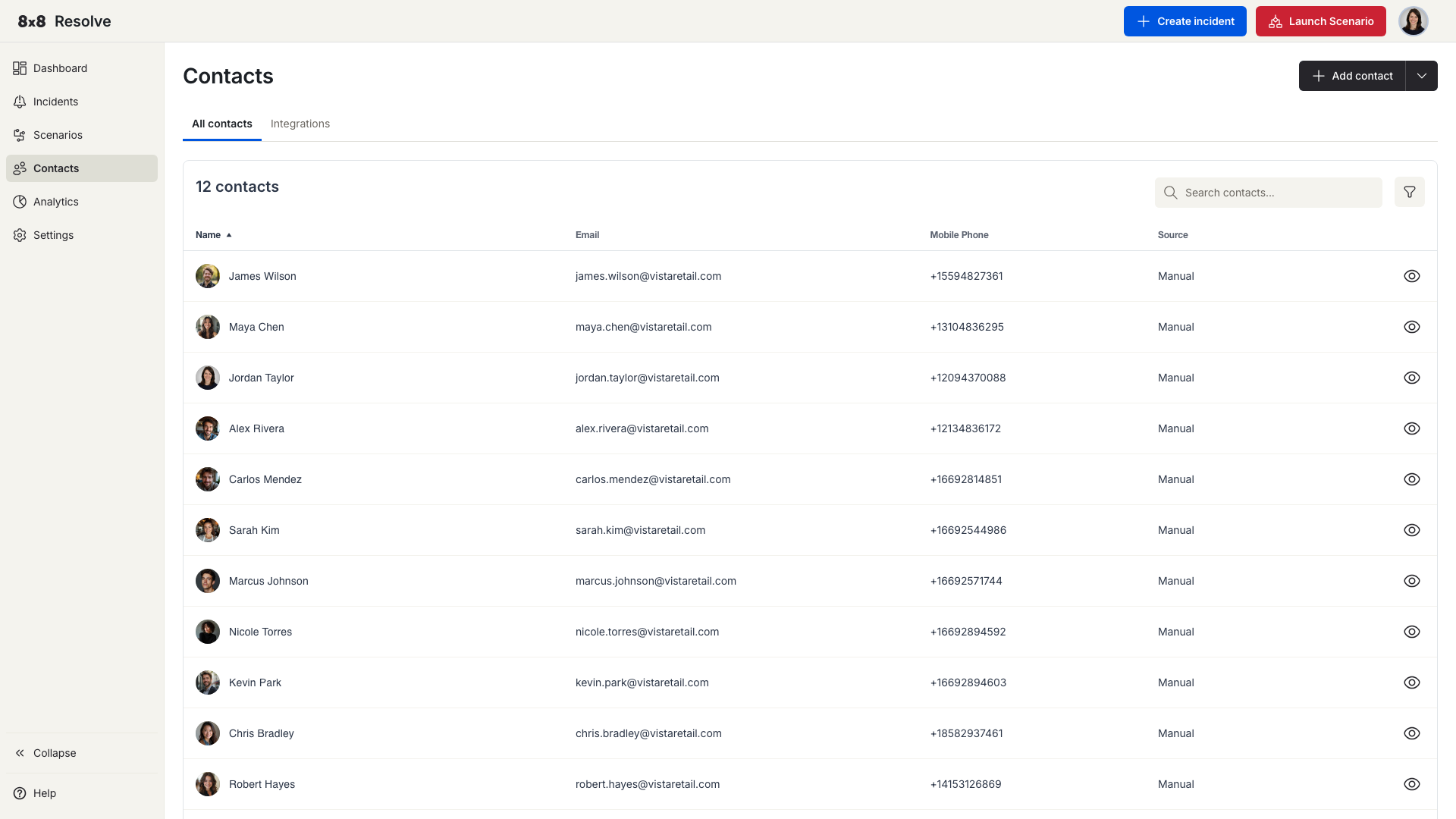Switch to the All contacts tab
The width and height of the screenshot is (1456, 819).
click(222, 124)
